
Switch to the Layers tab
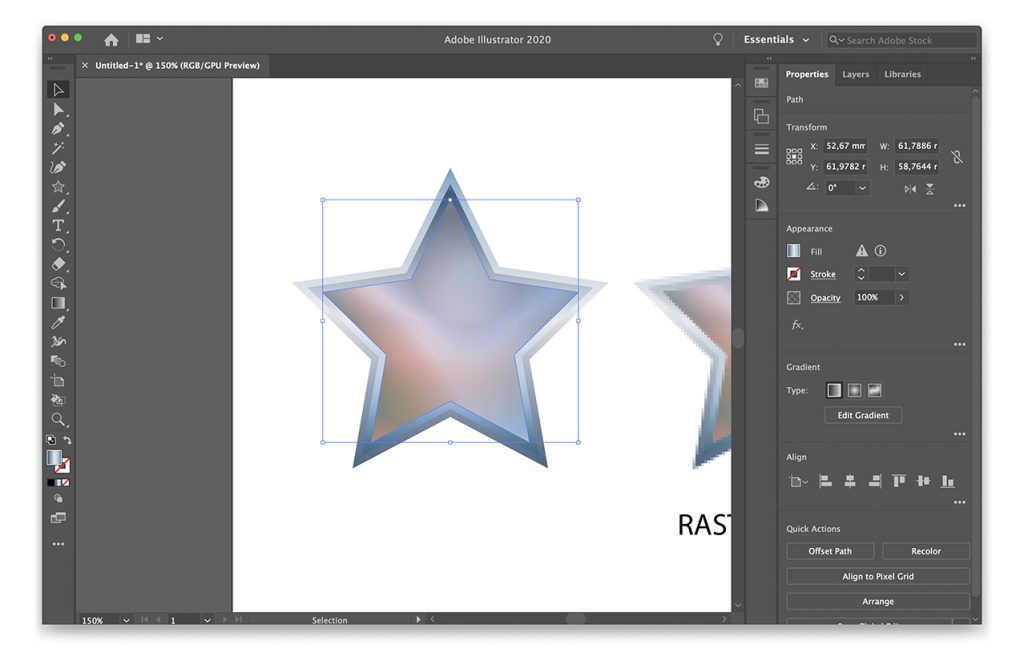point(856,74)
